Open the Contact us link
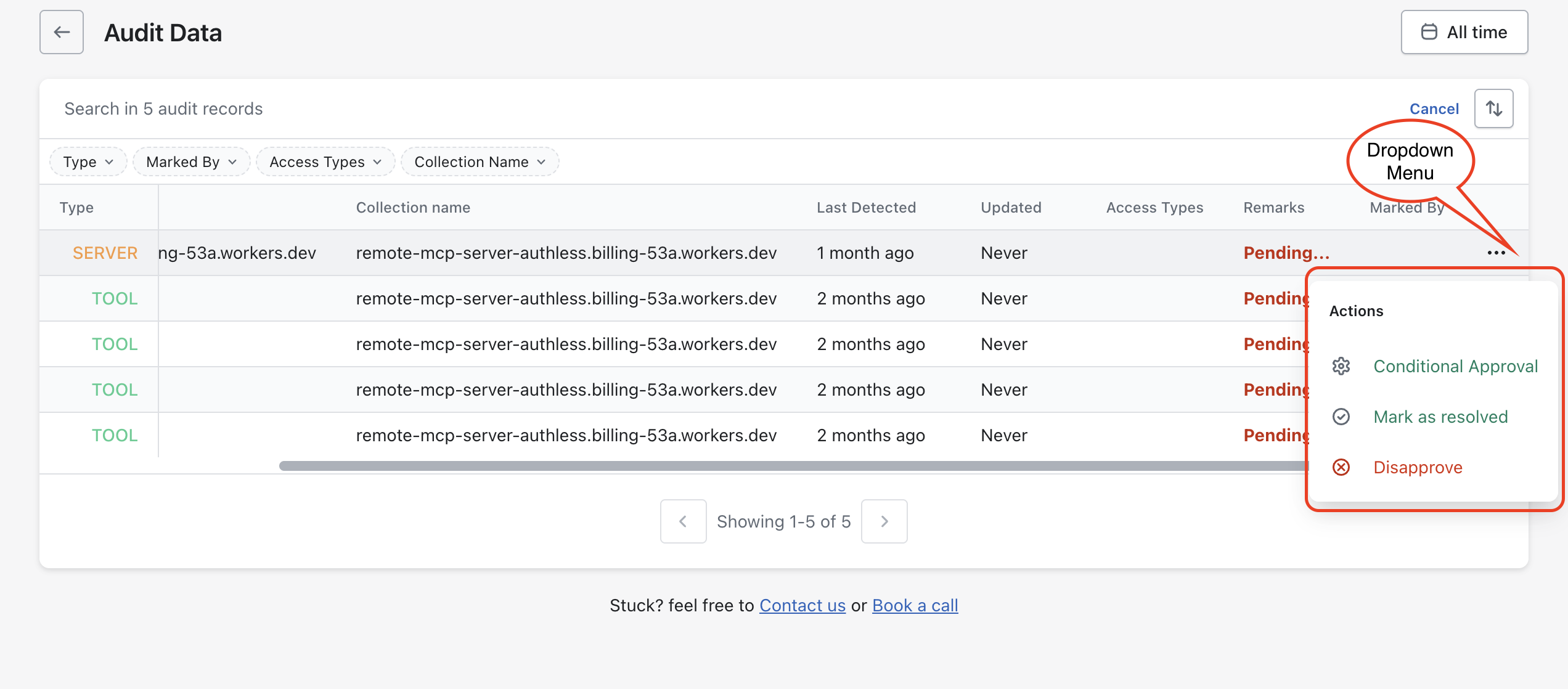 pyautogui.click(x=802, y=605)
